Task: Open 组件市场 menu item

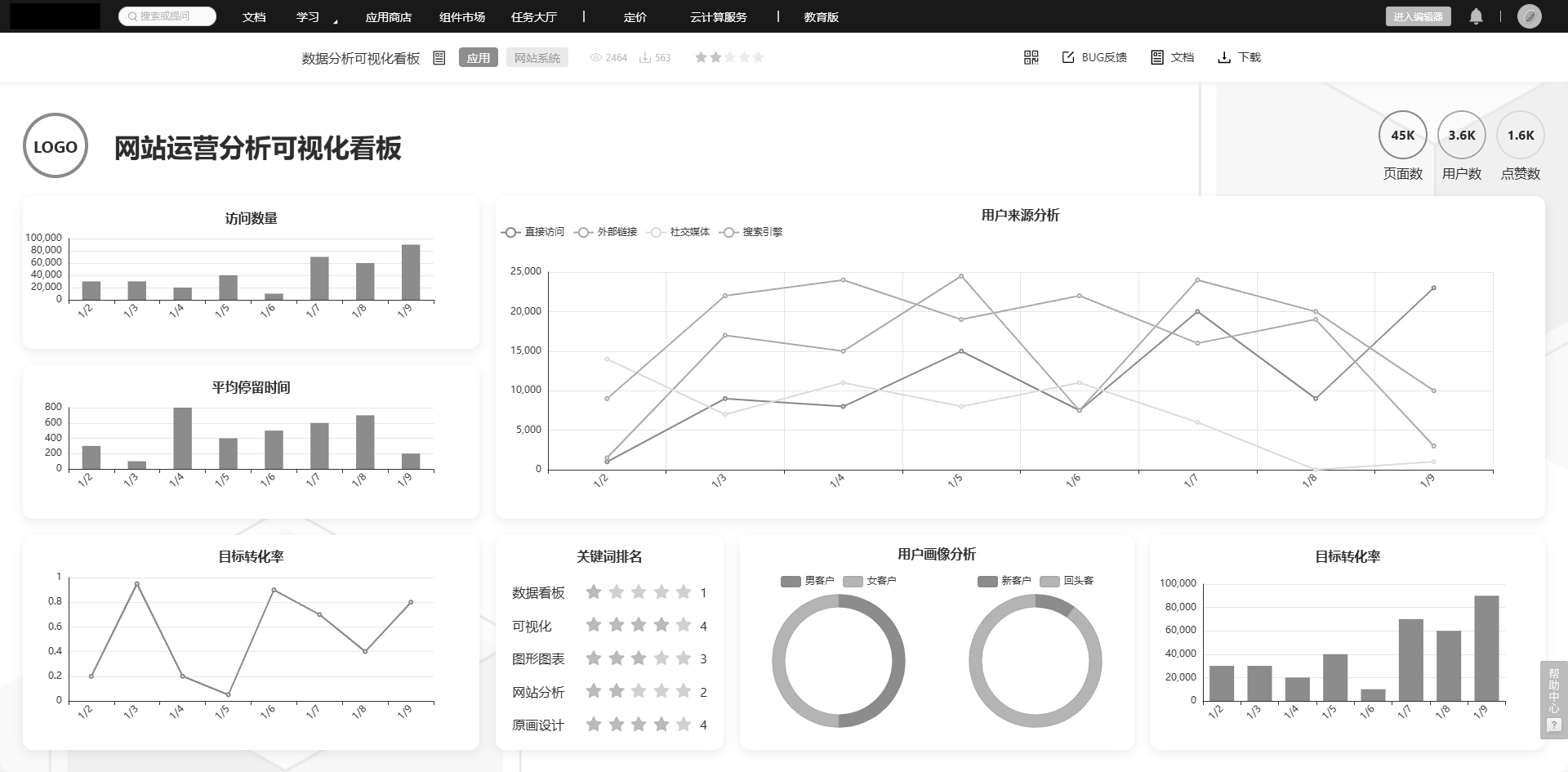Action: point(461,17)
